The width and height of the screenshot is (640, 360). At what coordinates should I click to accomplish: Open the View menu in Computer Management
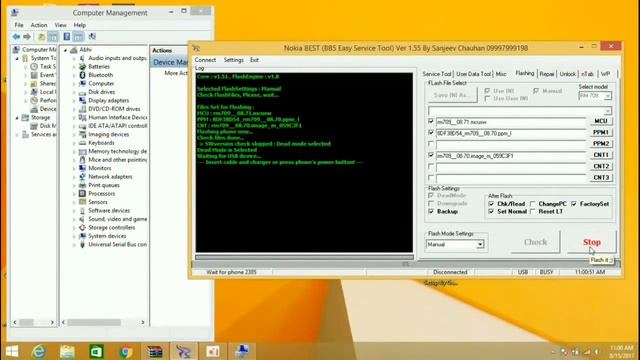point(60,25)
